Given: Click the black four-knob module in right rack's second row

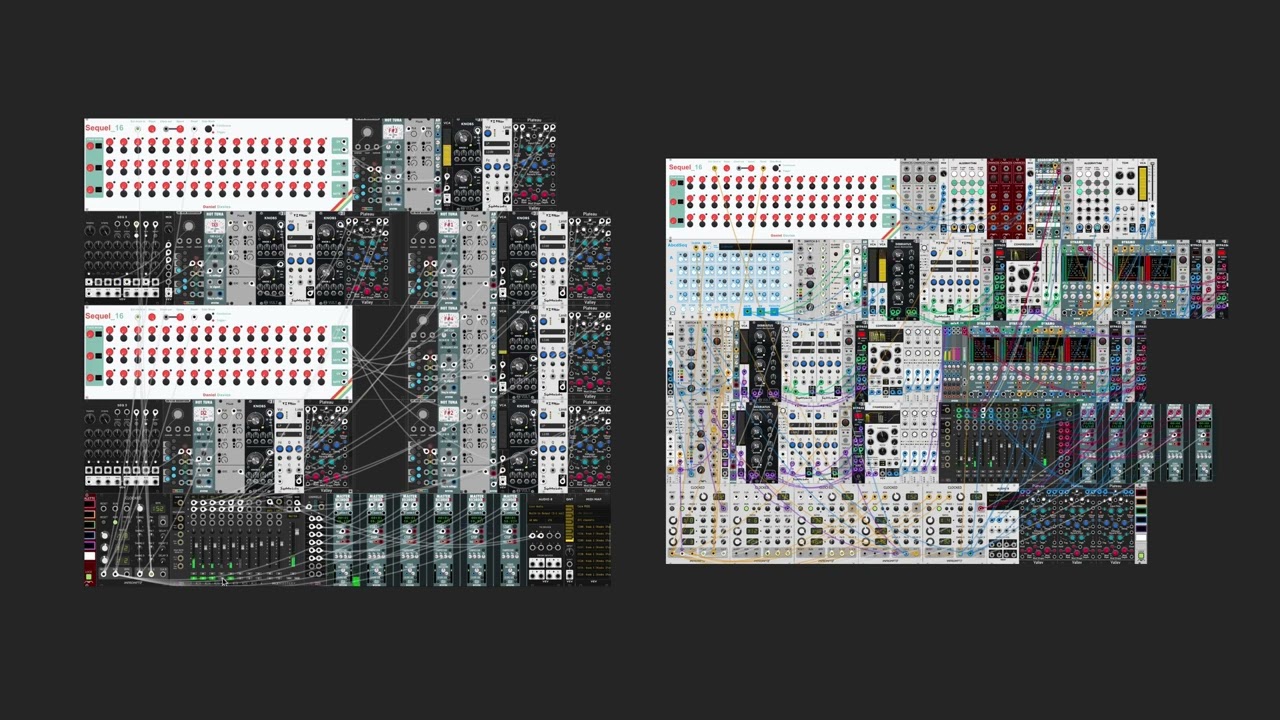Looking at the screenshot, I should click(902, 280).
